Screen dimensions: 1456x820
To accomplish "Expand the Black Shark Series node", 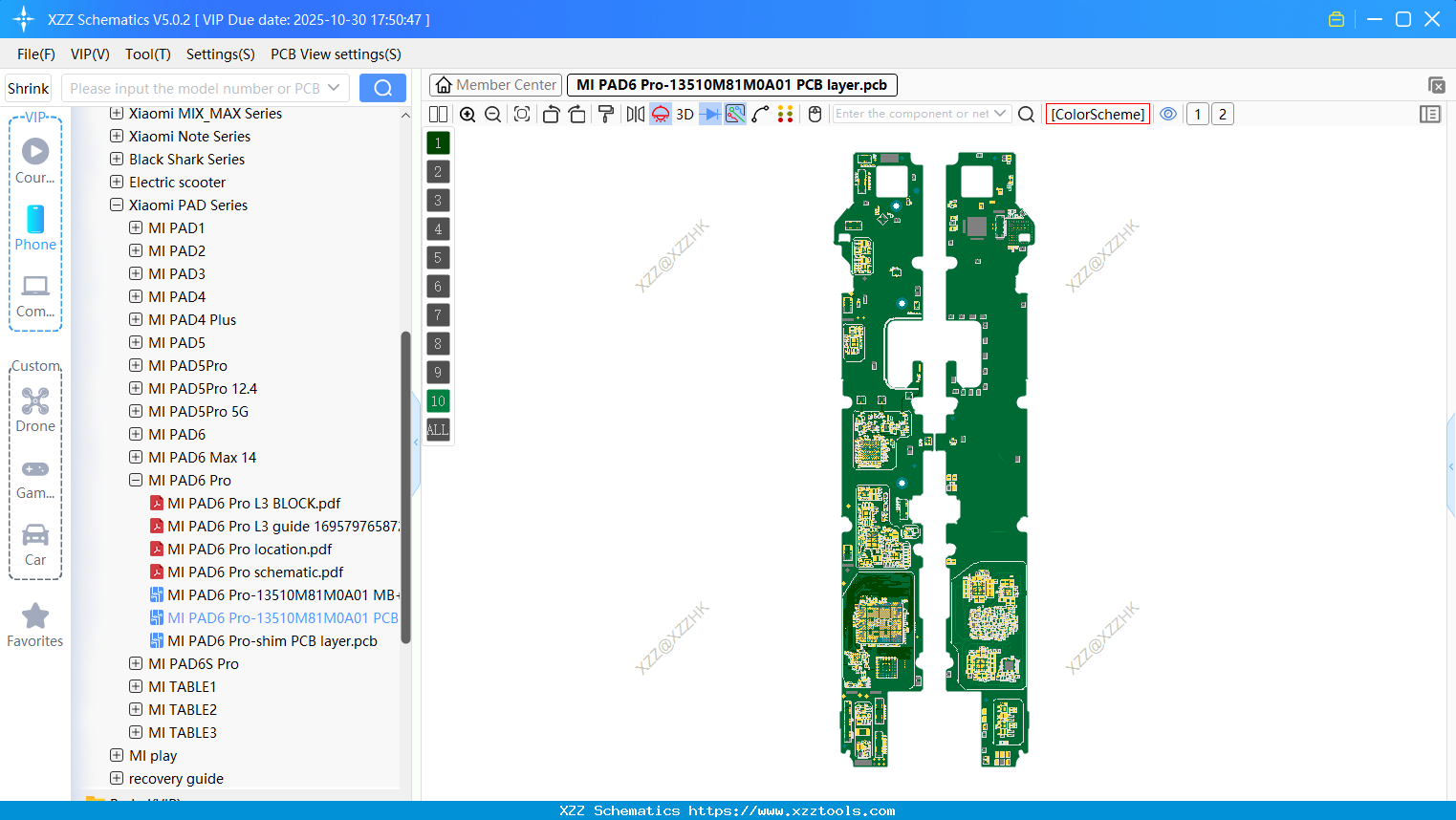I will [x=117, y=160].
